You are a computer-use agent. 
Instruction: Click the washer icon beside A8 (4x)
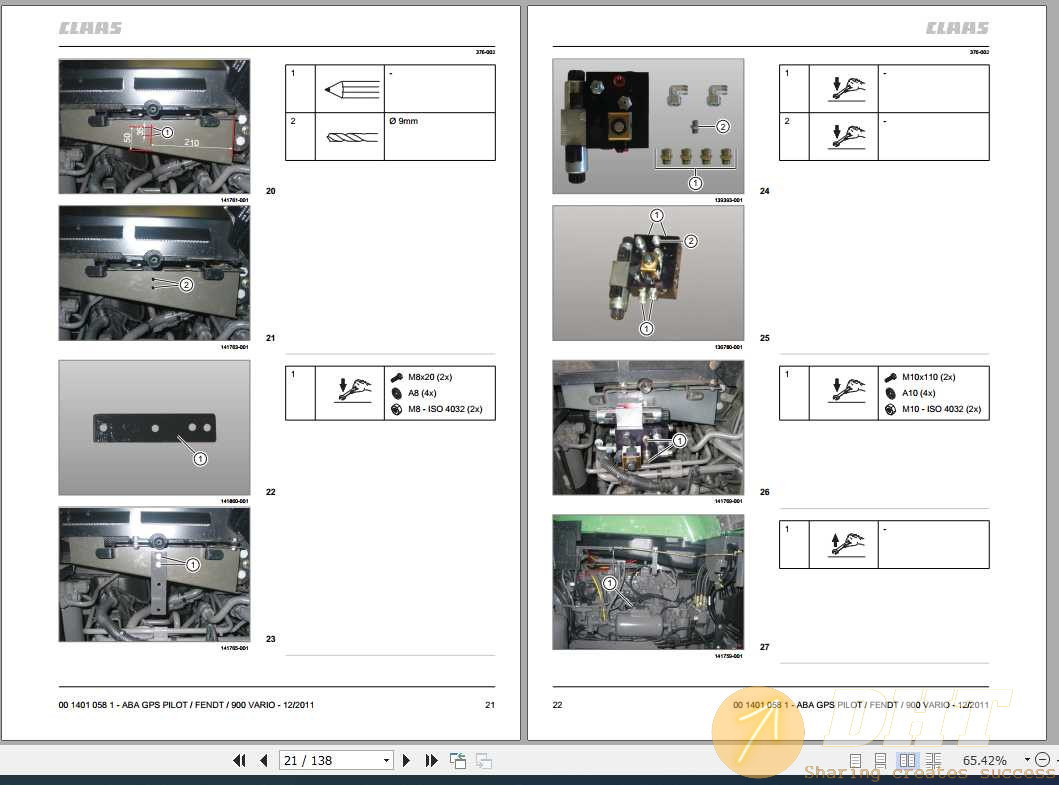click(397, 393)
